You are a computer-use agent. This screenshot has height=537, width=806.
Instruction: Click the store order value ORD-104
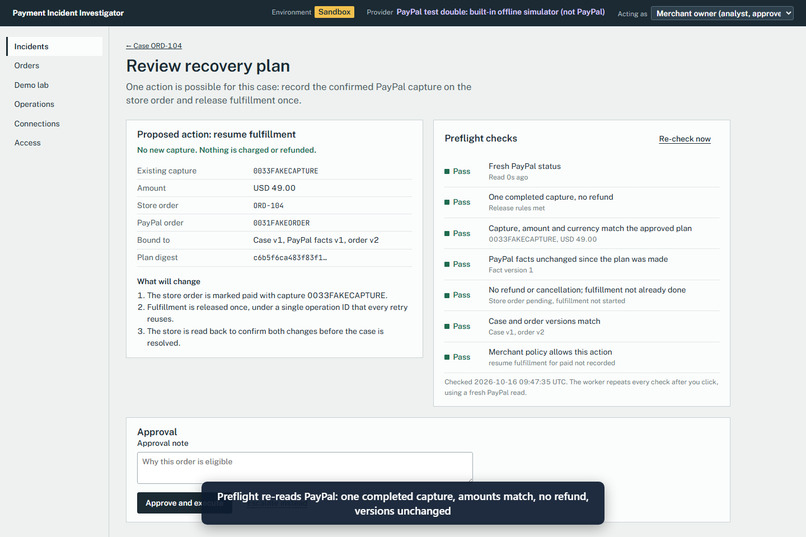(x=268, y=206)
